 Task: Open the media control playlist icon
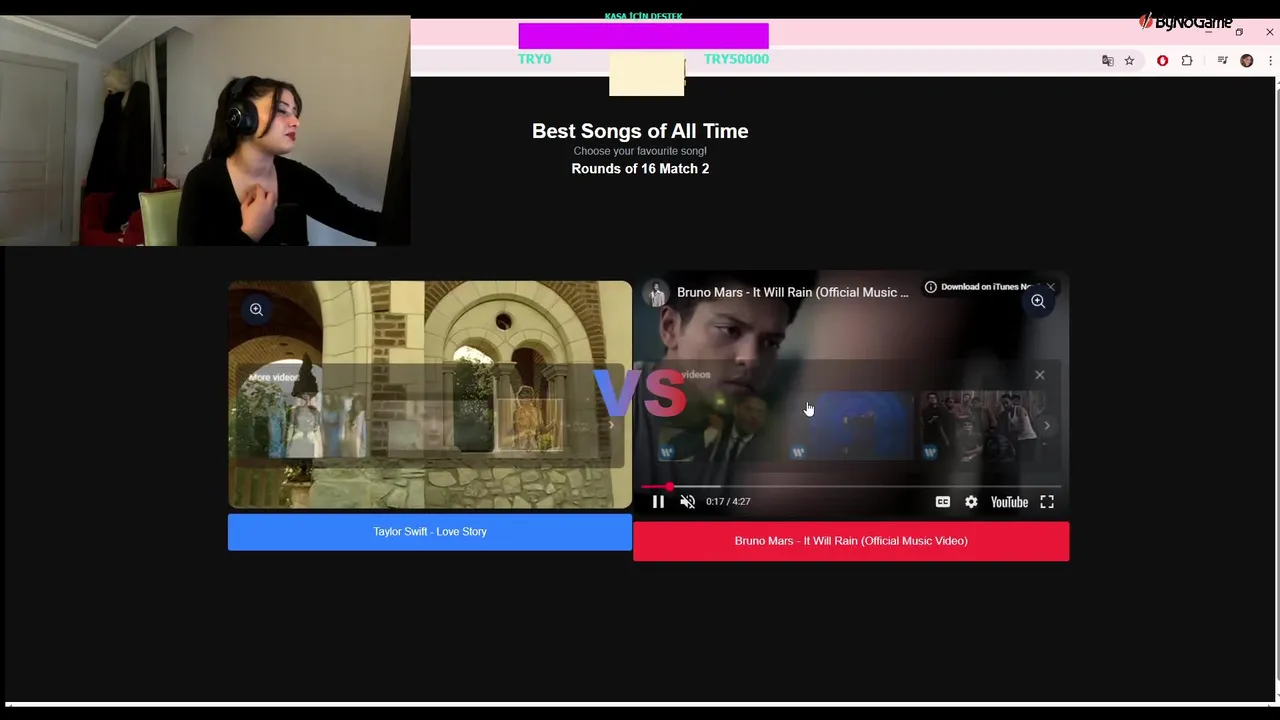pyautogui.click(x=1222, y=61)
